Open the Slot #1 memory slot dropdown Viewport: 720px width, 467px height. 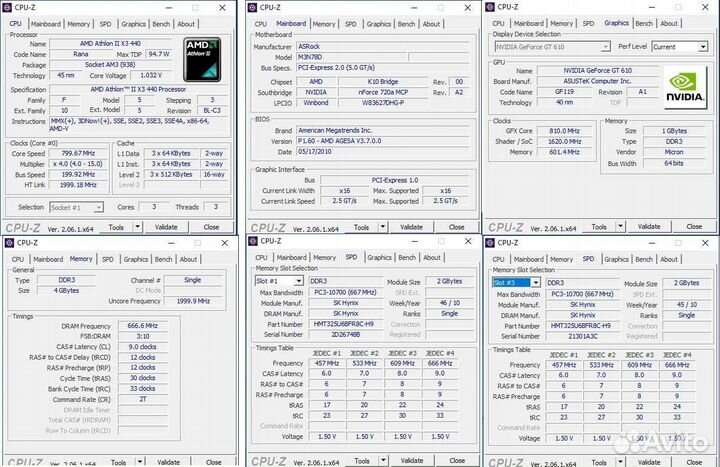click(298, 281)
